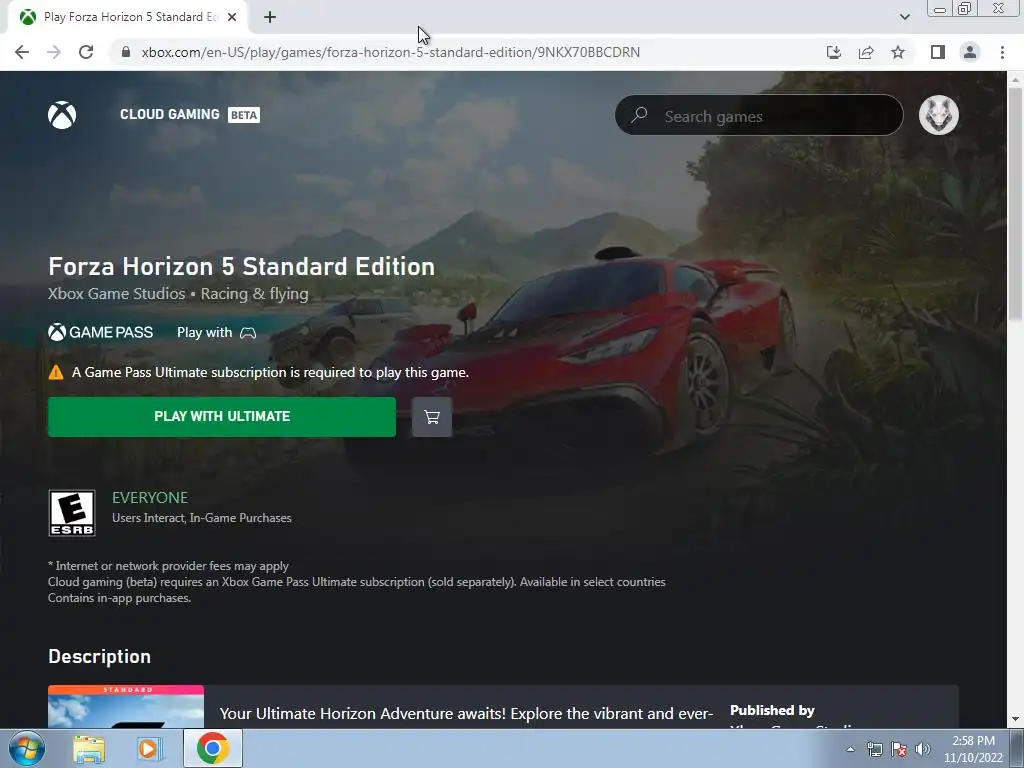Click the Play with Ultimate button
The image size is (1024, 768).
(x=222, y=417)
